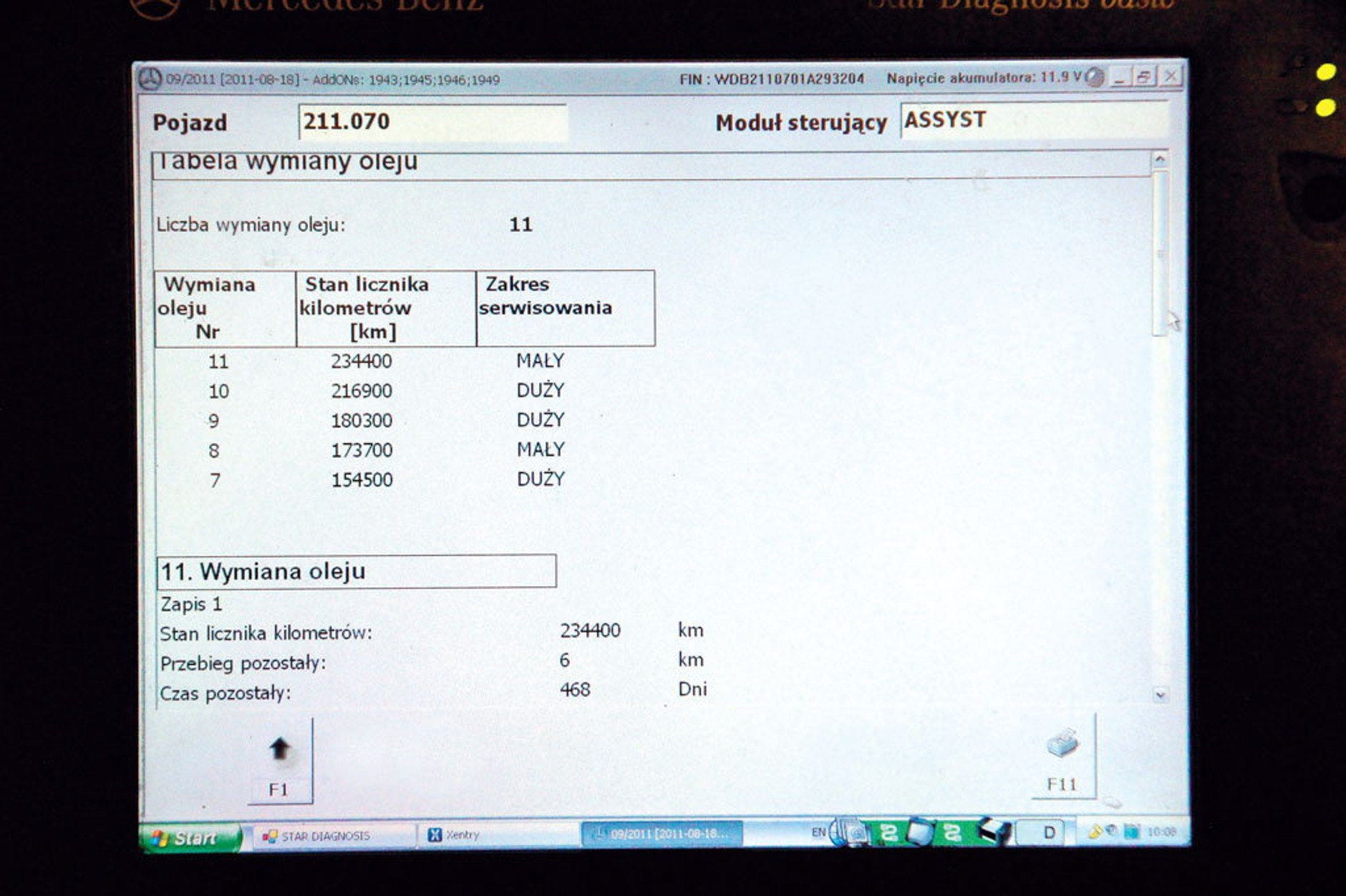The image size is (1346, 896).
Task: Click the F11 printer icon
Action: [1062, 744]
